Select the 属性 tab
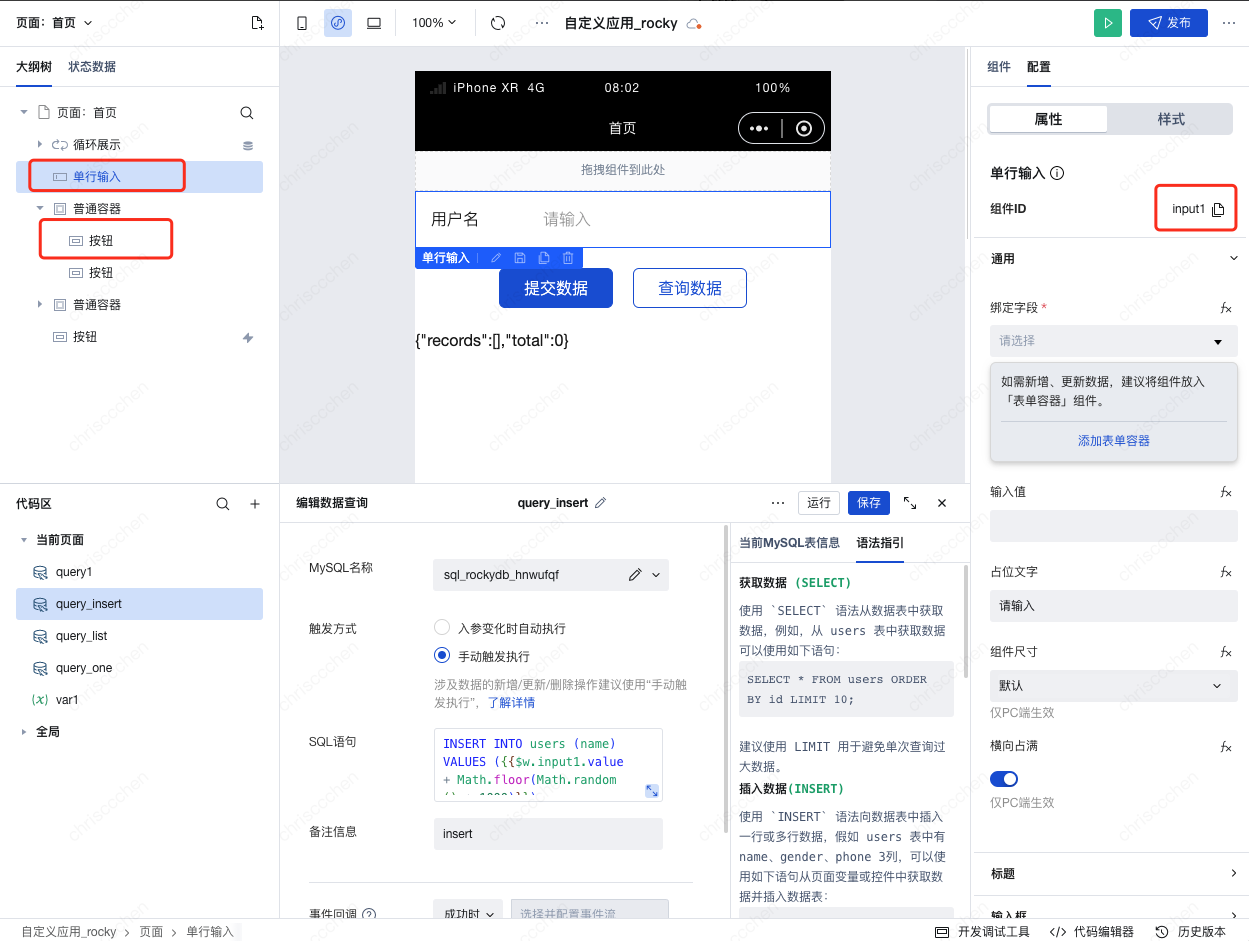Viewport: 1249px width, 941px height. (1048, 119)
